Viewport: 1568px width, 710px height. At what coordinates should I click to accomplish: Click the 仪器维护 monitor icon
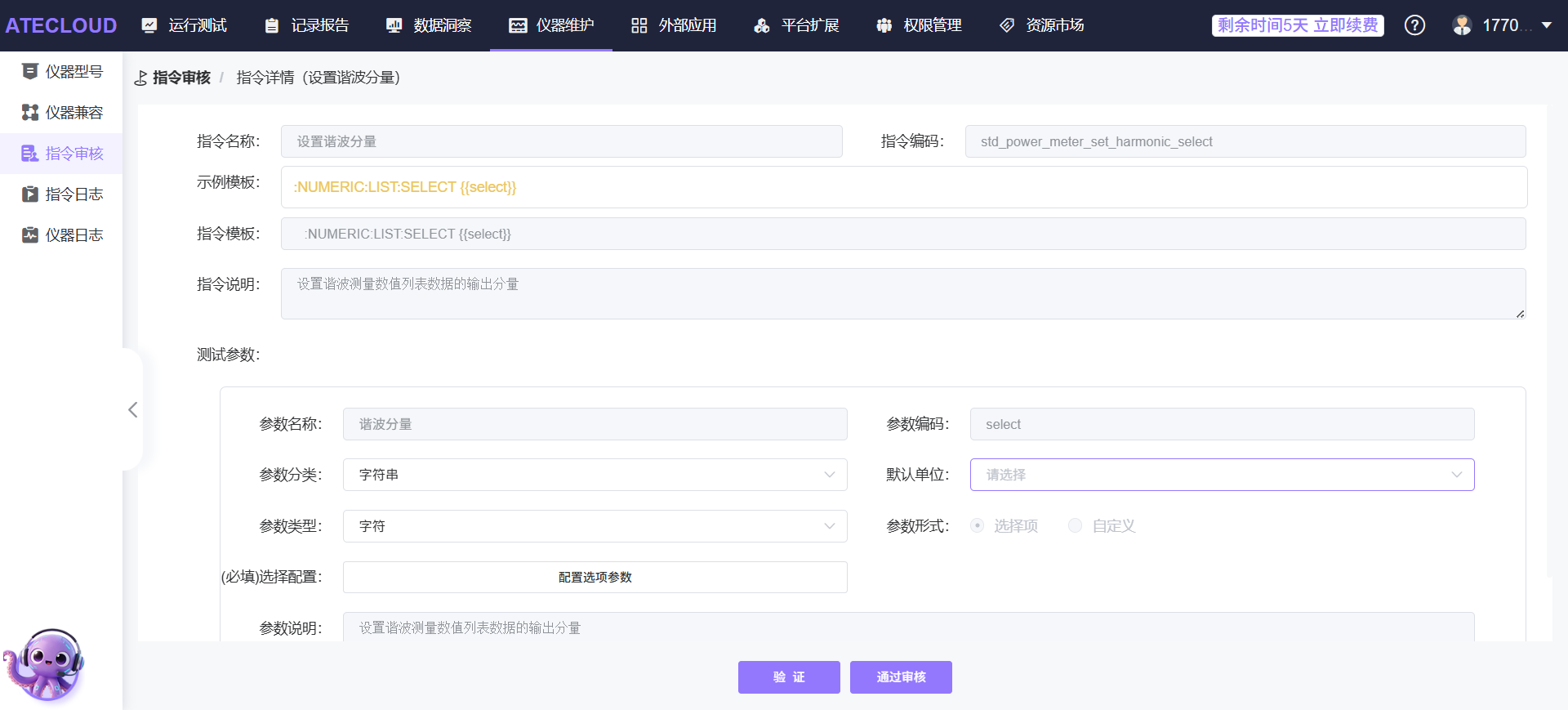click(x=518, y=25)
